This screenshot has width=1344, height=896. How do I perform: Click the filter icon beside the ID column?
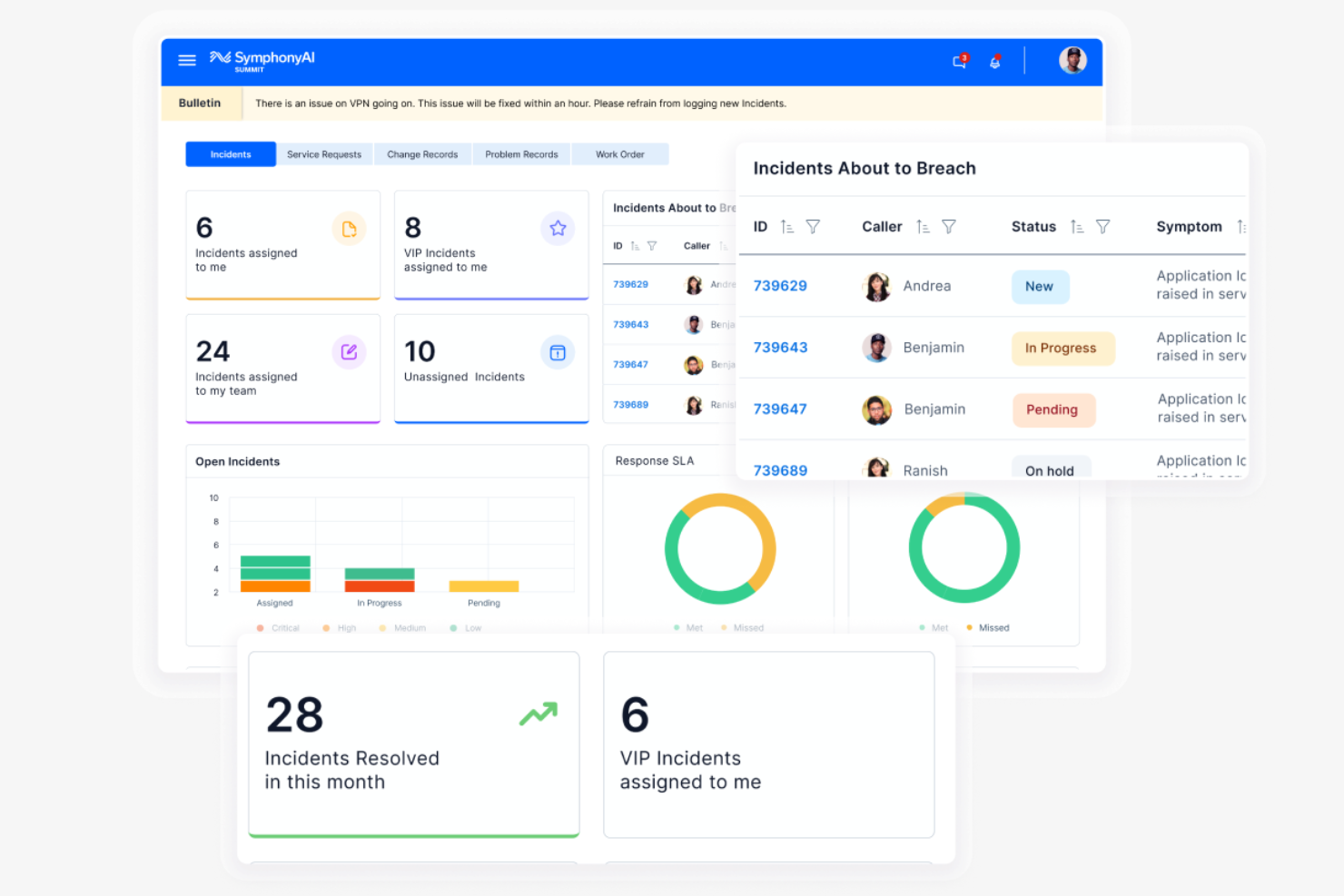click(813, 226)
